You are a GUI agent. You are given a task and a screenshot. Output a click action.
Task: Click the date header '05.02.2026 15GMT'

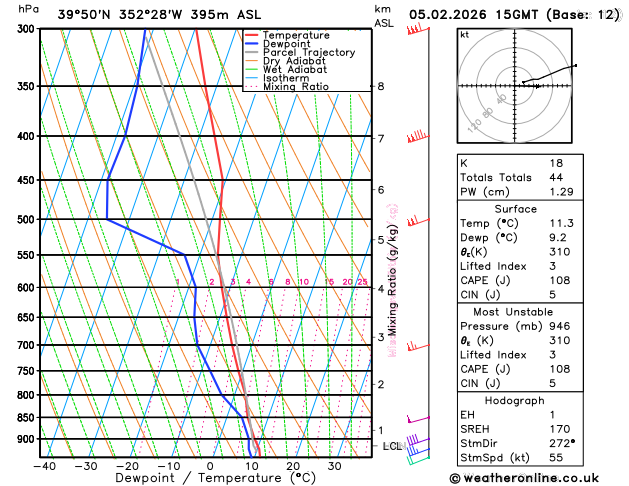[473, 15]
